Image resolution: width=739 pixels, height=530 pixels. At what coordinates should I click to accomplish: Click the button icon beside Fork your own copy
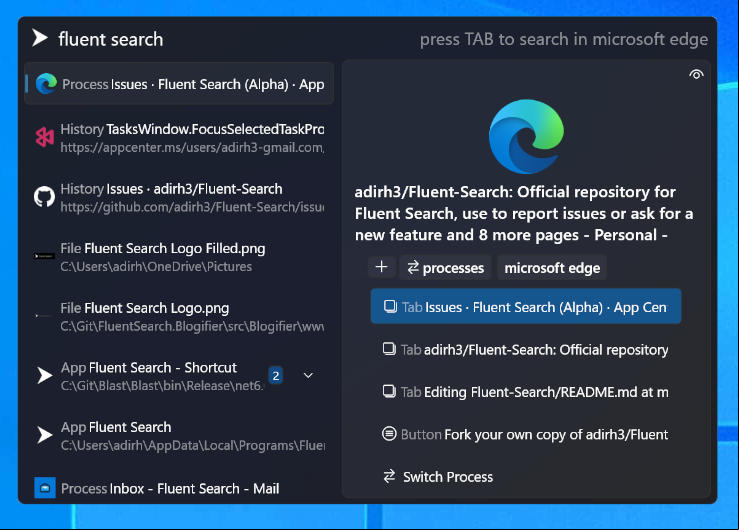click(x=389, y=433)
